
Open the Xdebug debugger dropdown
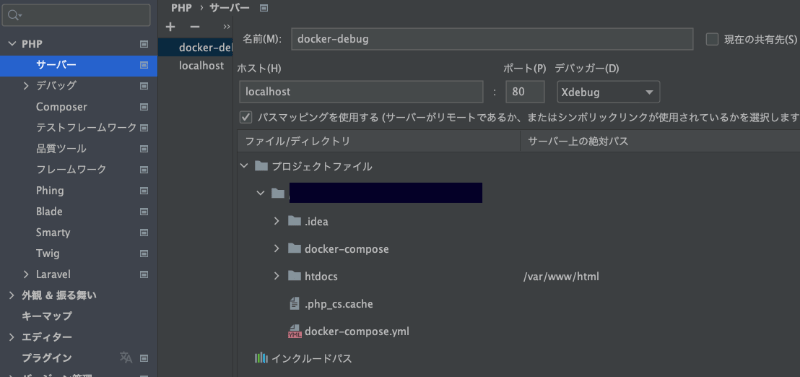pos(609,92)
